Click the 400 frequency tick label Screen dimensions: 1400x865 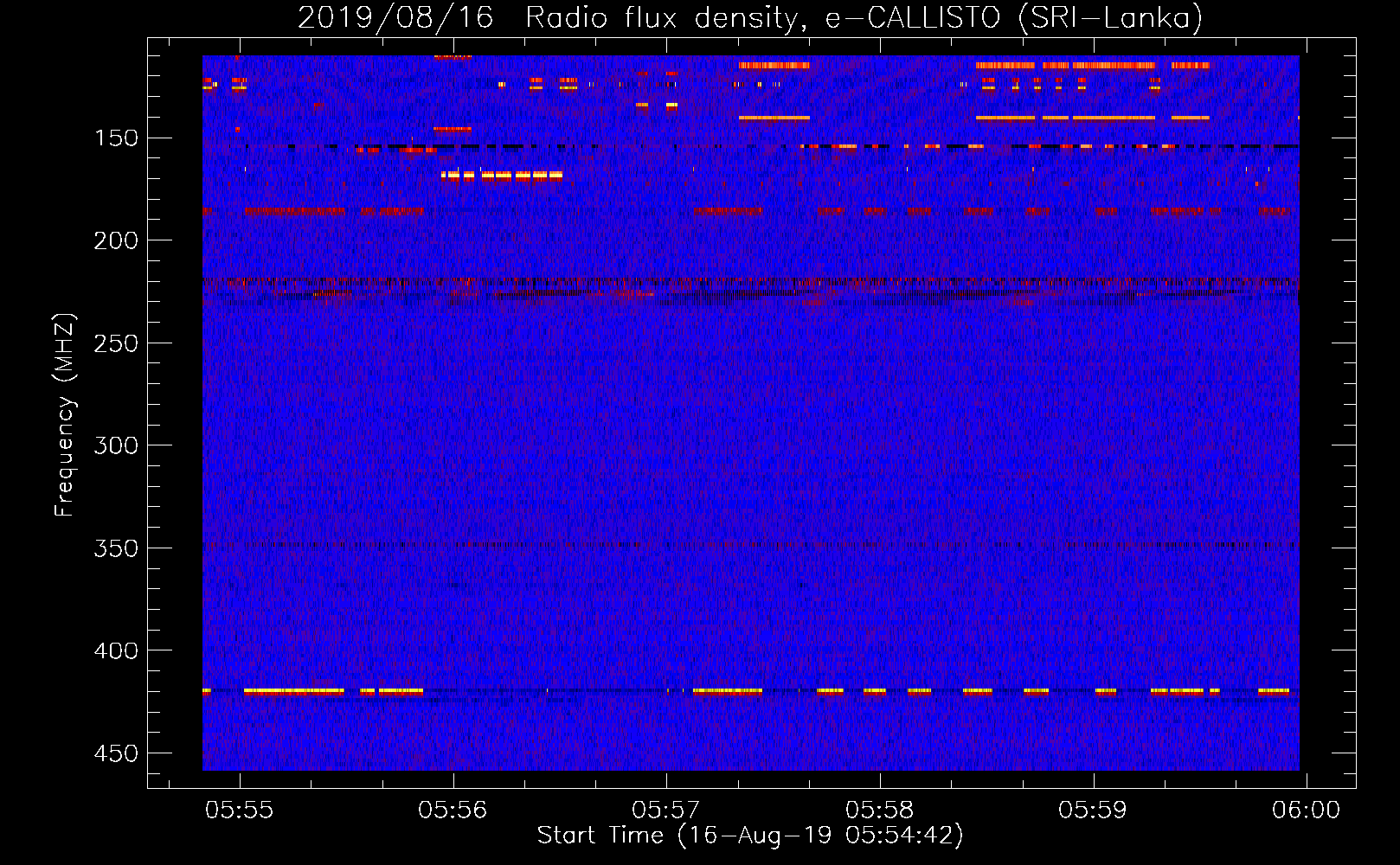click(x=116, y=650)
